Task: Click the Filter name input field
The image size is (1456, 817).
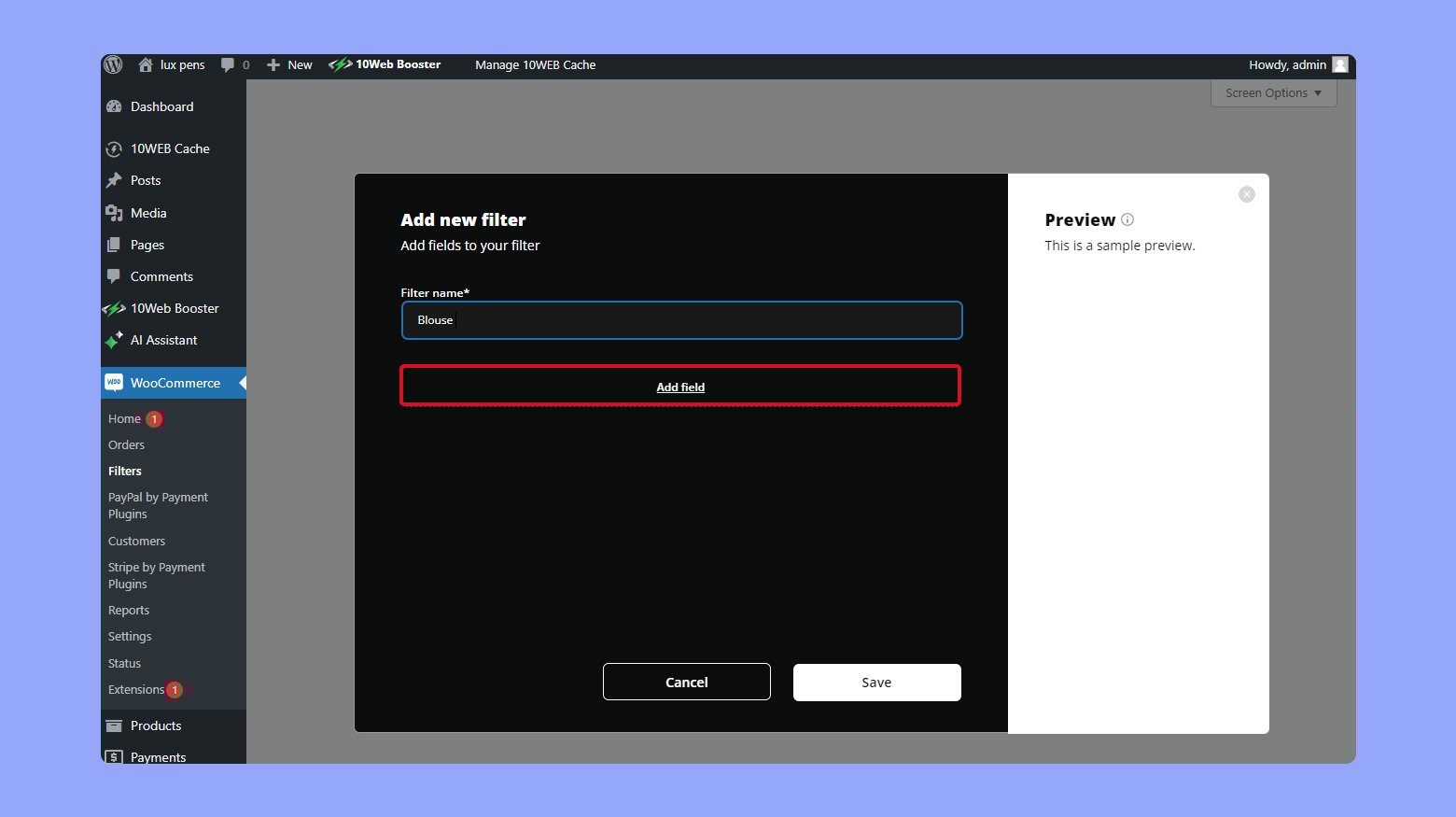Action: (x=681, y=320)
